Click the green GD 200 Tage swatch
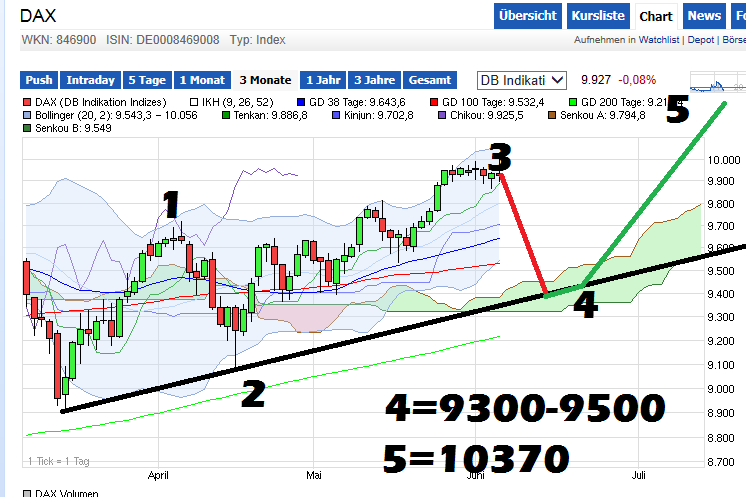This screenshot has width=746, height=497. 573,102
